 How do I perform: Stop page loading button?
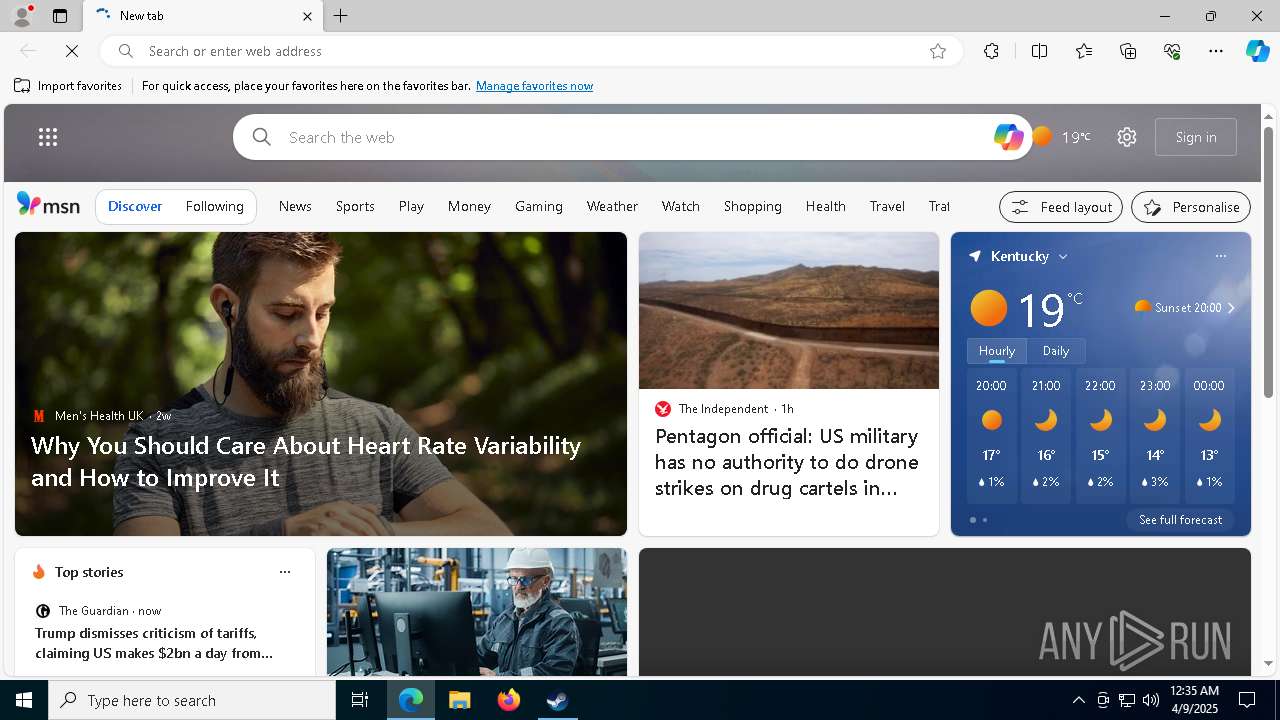pos(72,51)
